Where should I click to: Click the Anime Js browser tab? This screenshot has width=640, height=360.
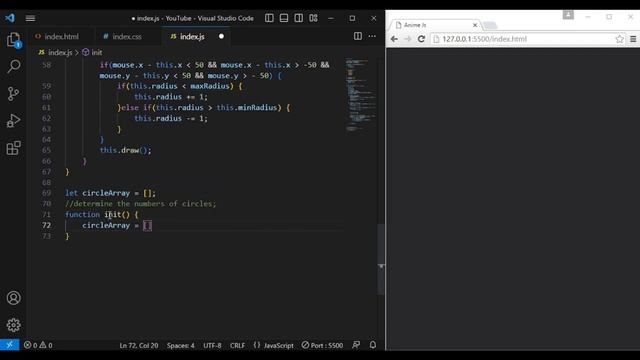tap(435, 25)
